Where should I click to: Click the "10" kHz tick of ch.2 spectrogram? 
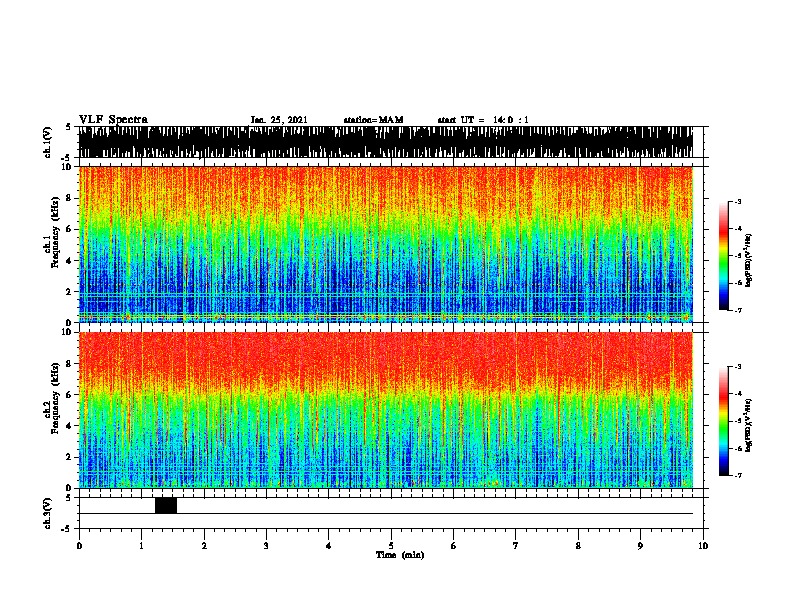[x=68, y=332]
